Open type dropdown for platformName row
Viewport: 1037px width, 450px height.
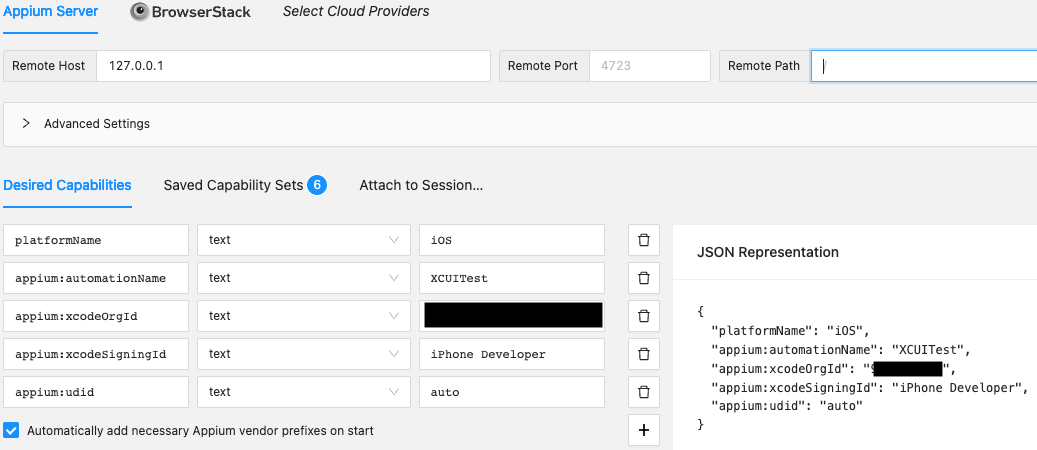(304, 240)
